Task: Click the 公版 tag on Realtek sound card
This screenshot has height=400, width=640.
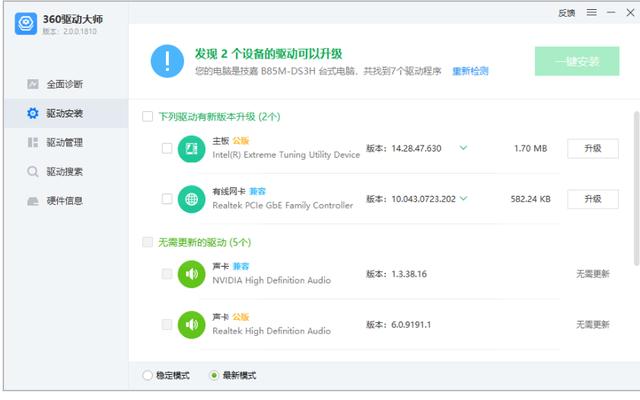Action: (241, 317)
